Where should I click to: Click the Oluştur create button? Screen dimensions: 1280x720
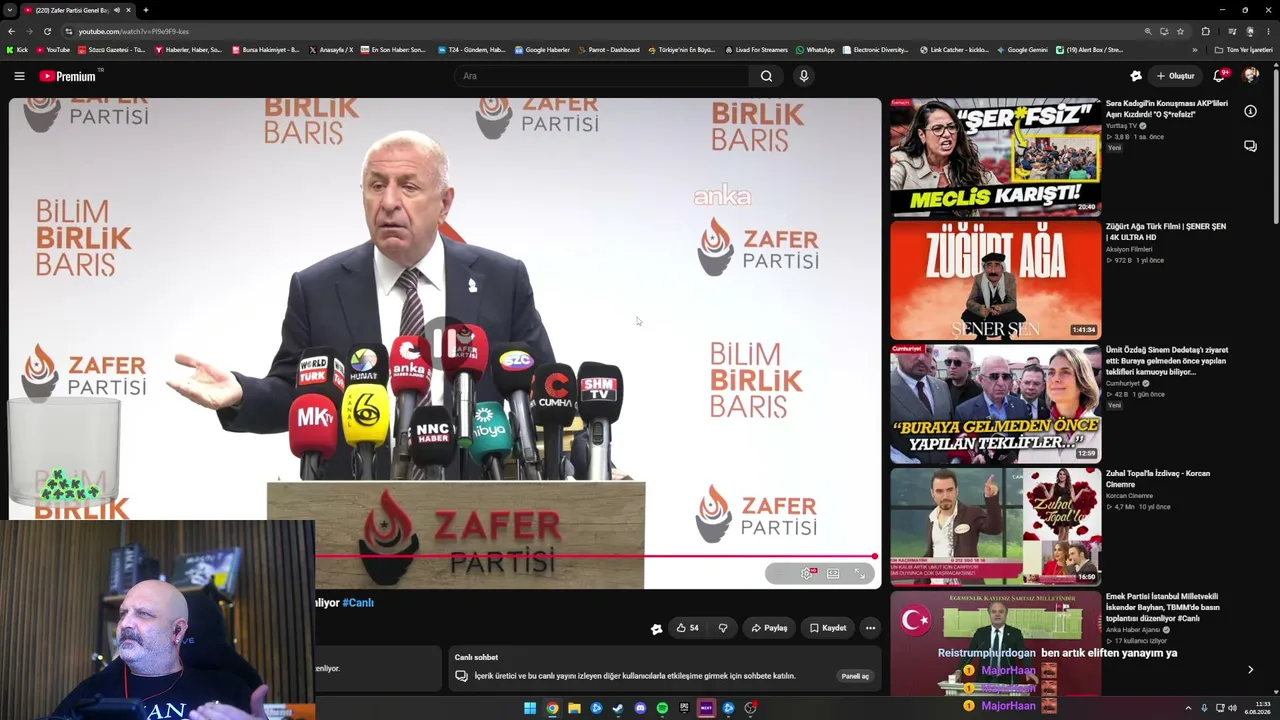tap(1175, 76)
